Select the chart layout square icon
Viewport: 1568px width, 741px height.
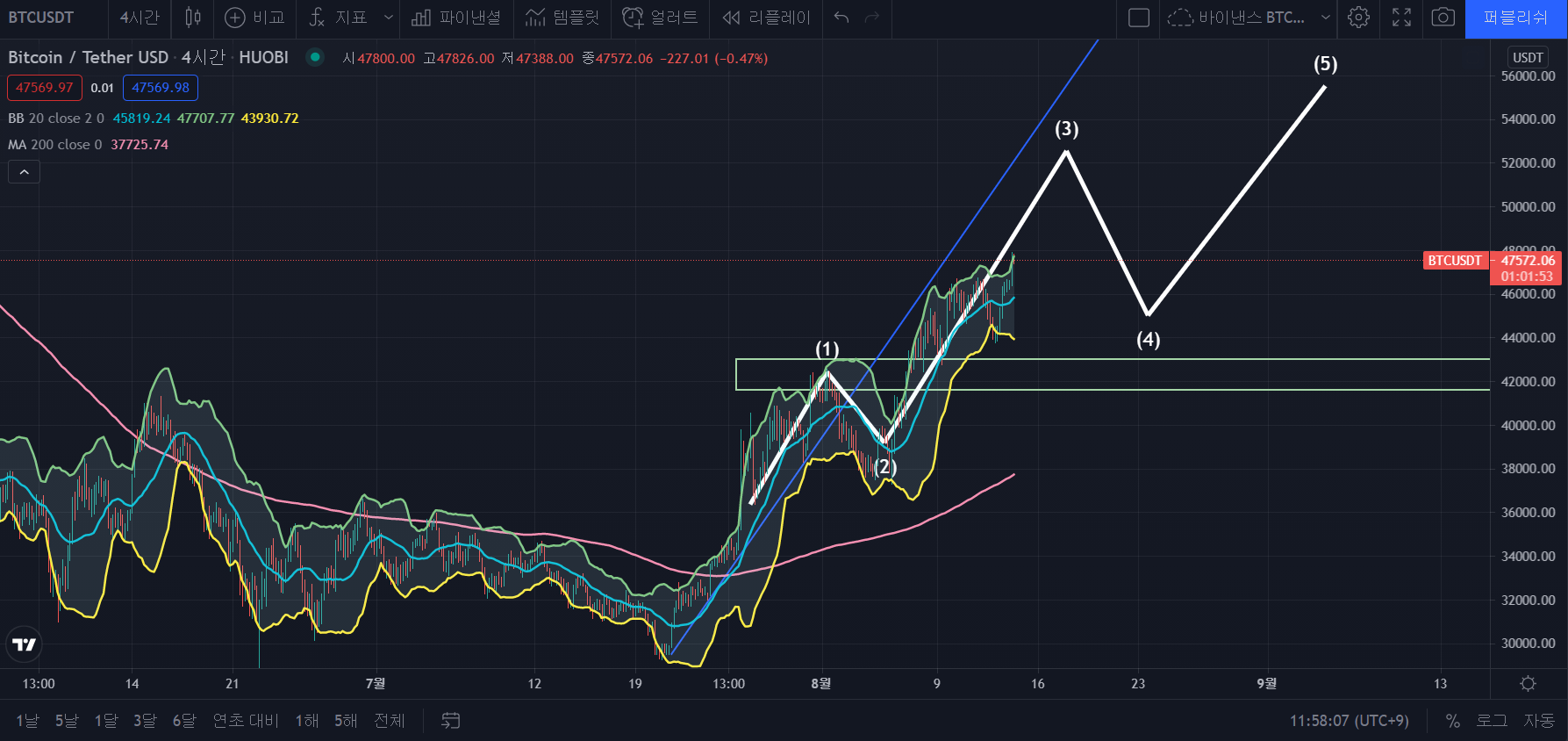1138,18
